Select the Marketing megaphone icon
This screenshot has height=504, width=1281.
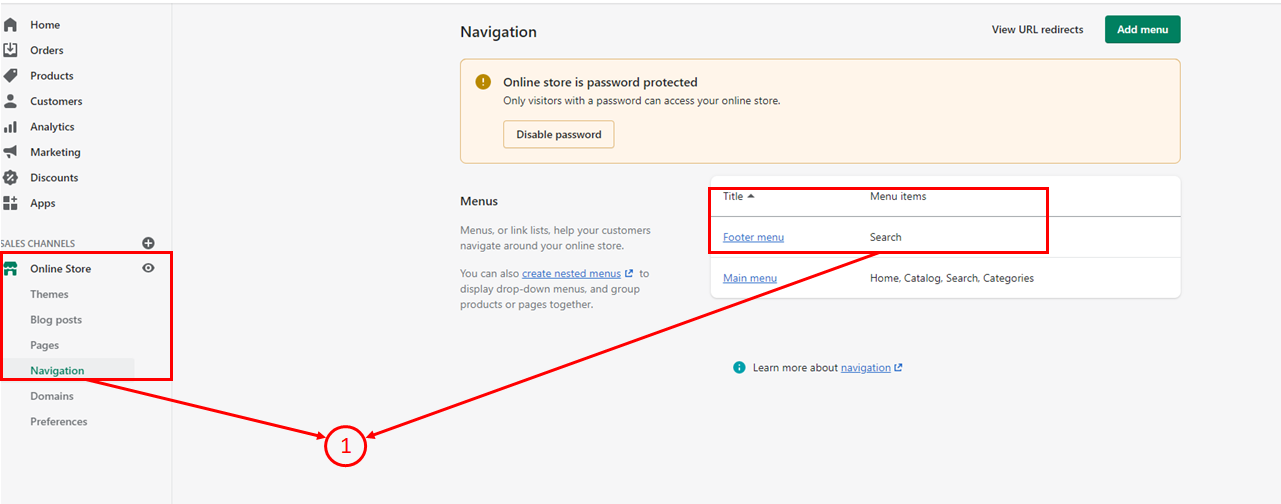pyautogui.click(x=10, y=152)
